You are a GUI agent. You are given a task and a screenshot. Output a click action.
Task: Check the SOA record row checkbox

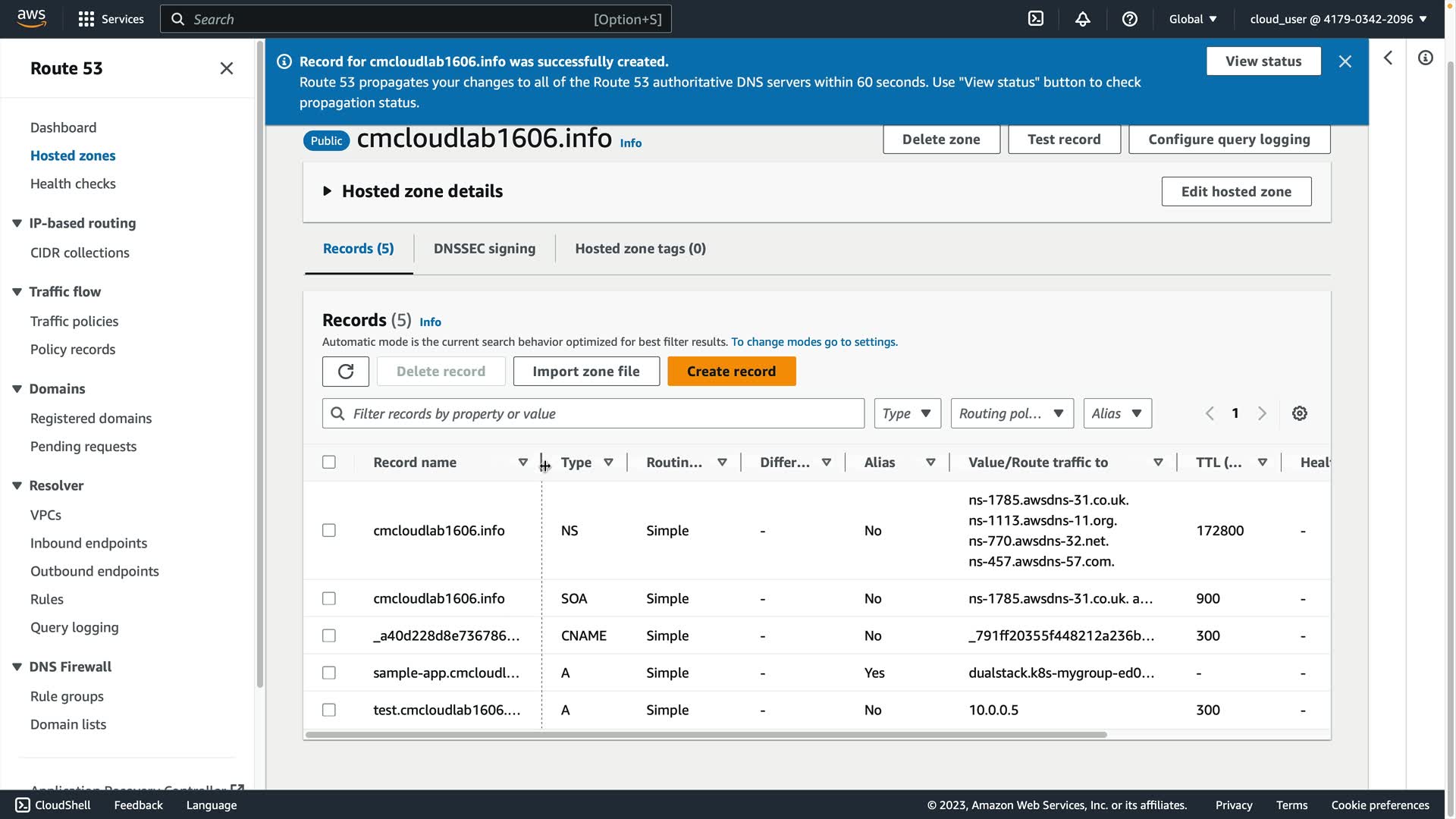329,598
